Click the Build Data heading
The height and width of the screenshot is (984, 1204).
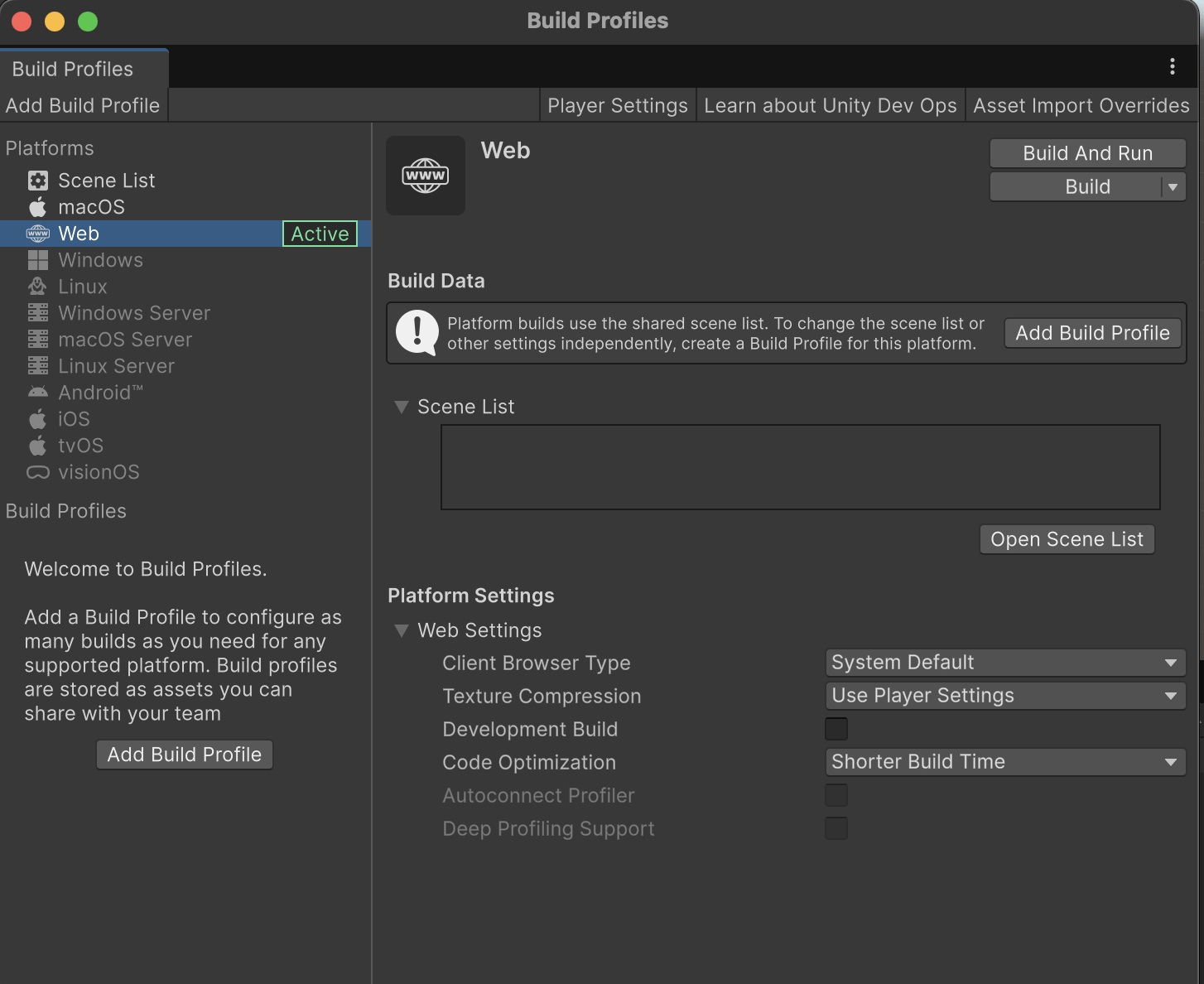click(x=436, y=281)
